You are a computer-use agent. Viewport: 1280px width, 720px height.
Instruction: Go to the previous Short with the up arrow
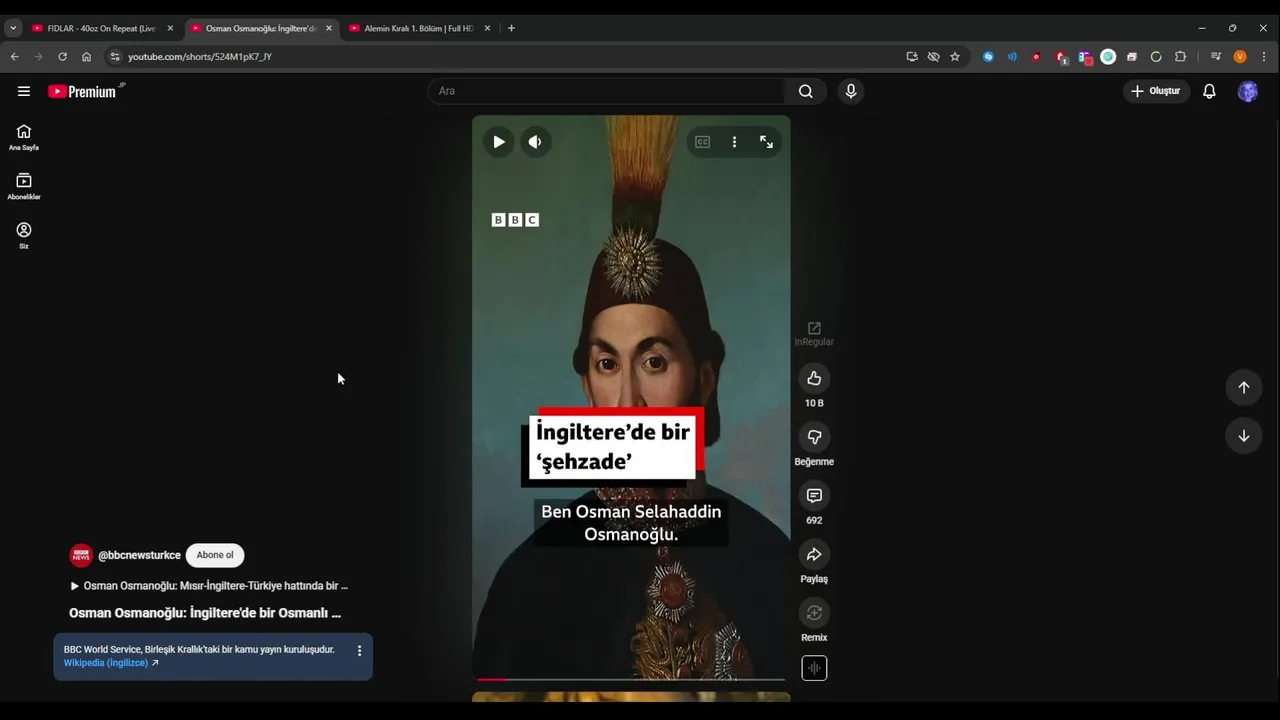1244,387
